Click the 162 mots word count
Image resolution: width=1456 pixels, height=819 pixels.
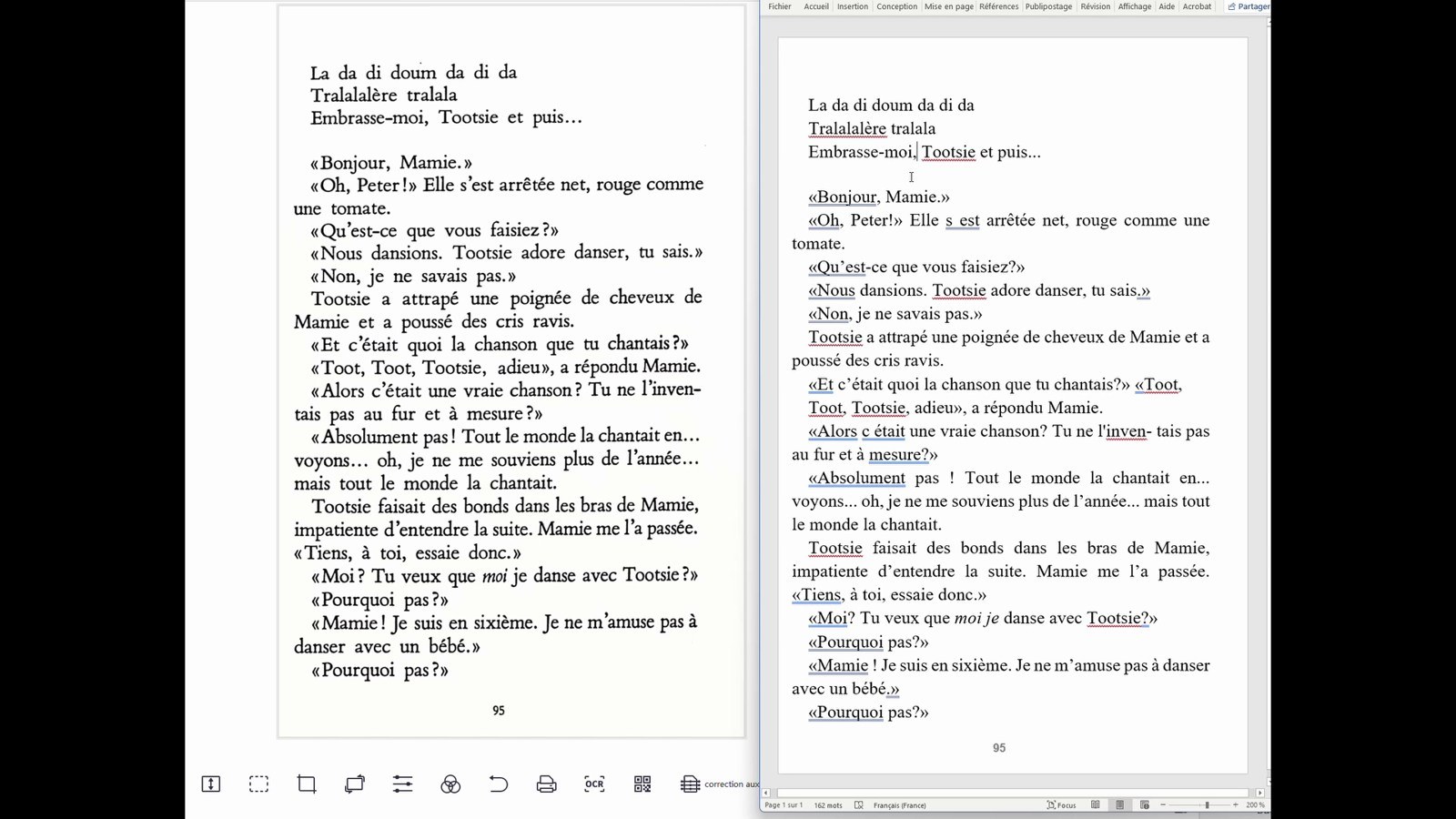tap(828, 805)
